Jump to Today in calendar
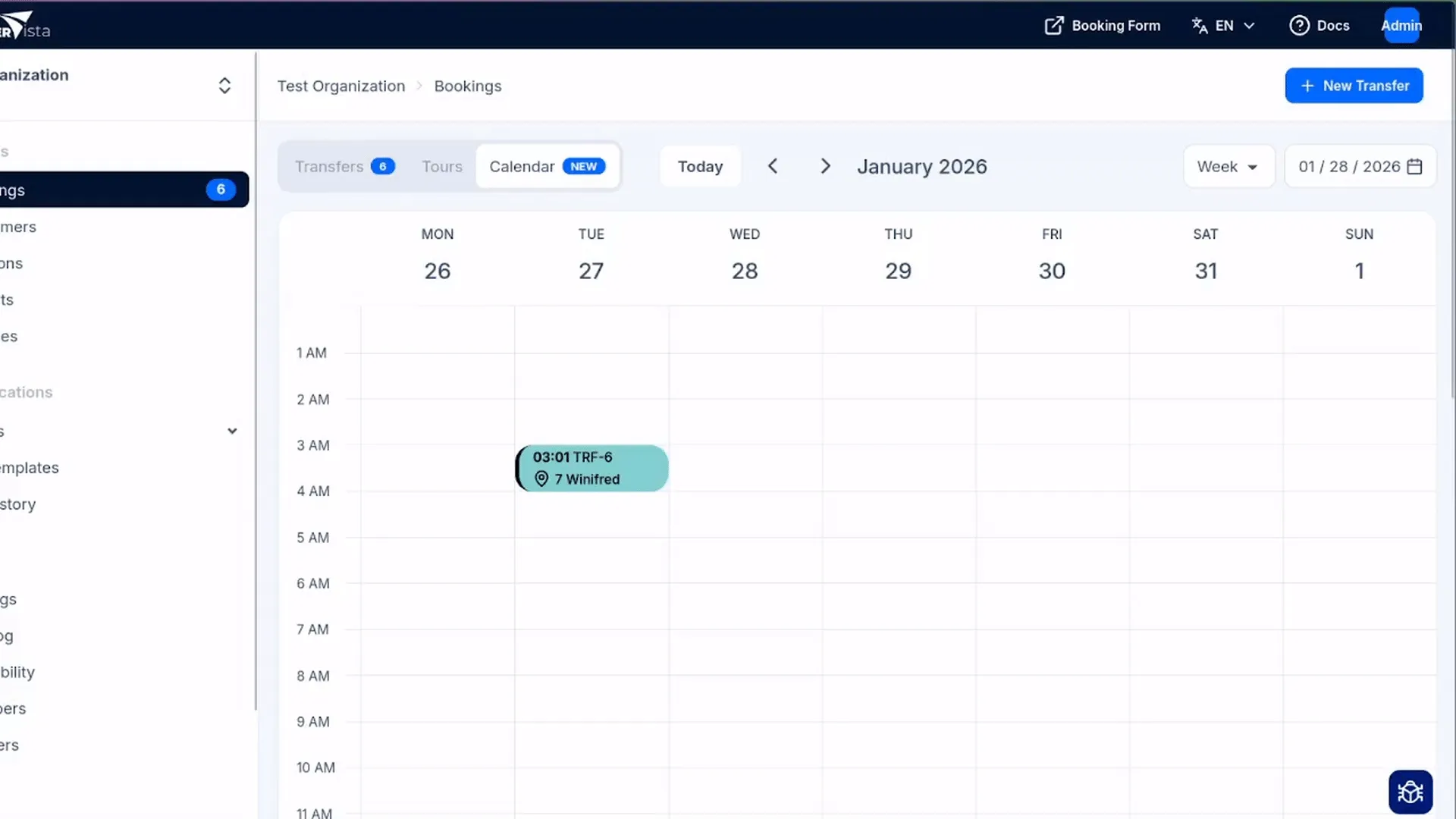The image size is (1456, 819). [699, 167]
